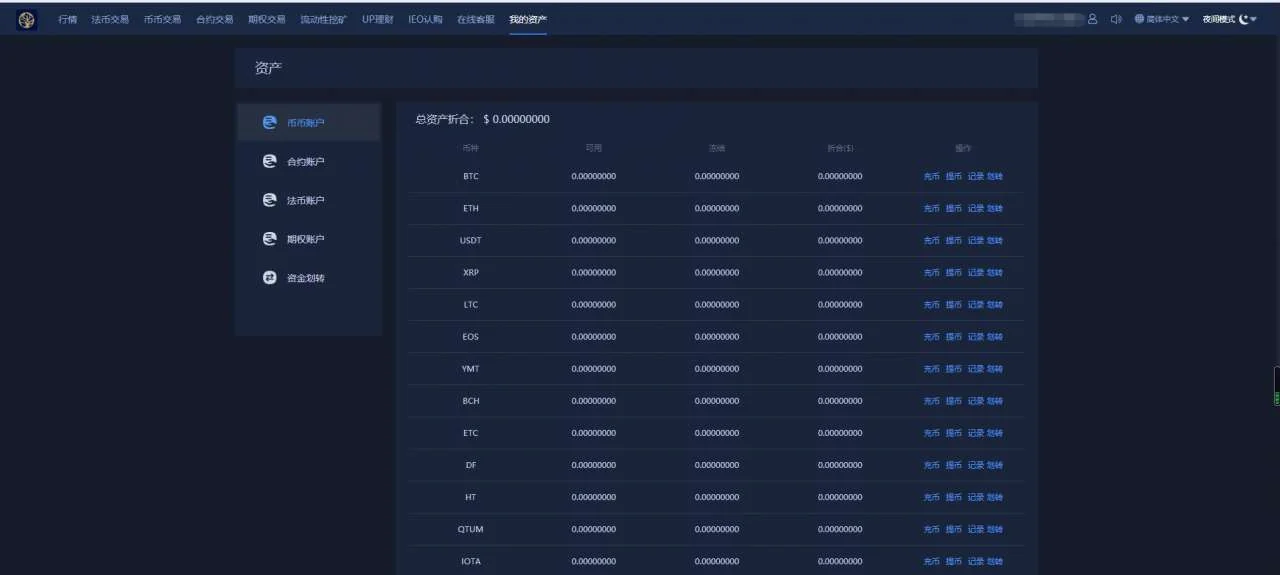Expand the 简体中文 language dropdown arrow
The height and width of the screenshot is (575, 1280).
click(x=1186, y=19)
